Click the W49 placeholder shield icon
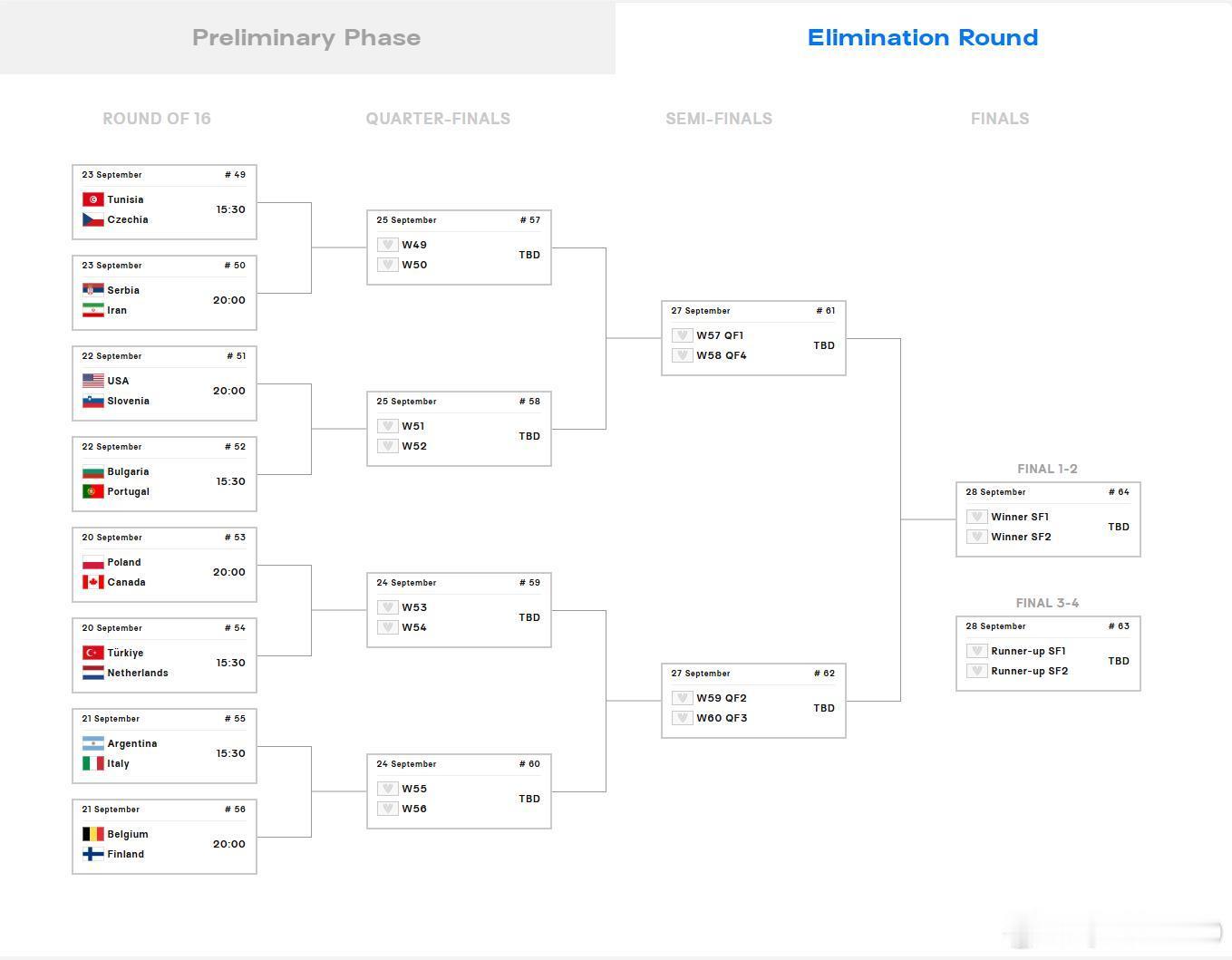The image size is (1232, 960). (387, 245)
